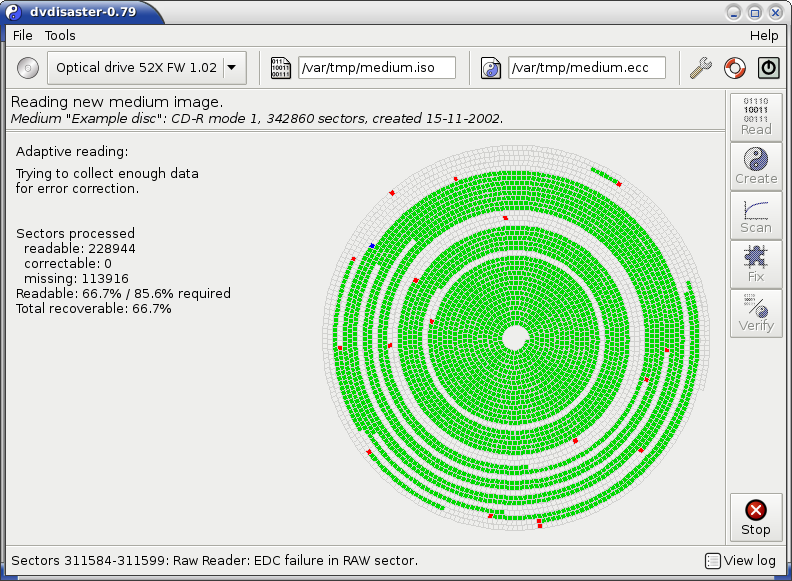This screenshot has height=581, width=792.
Task: Open the File menu
Action: [23, 35]
